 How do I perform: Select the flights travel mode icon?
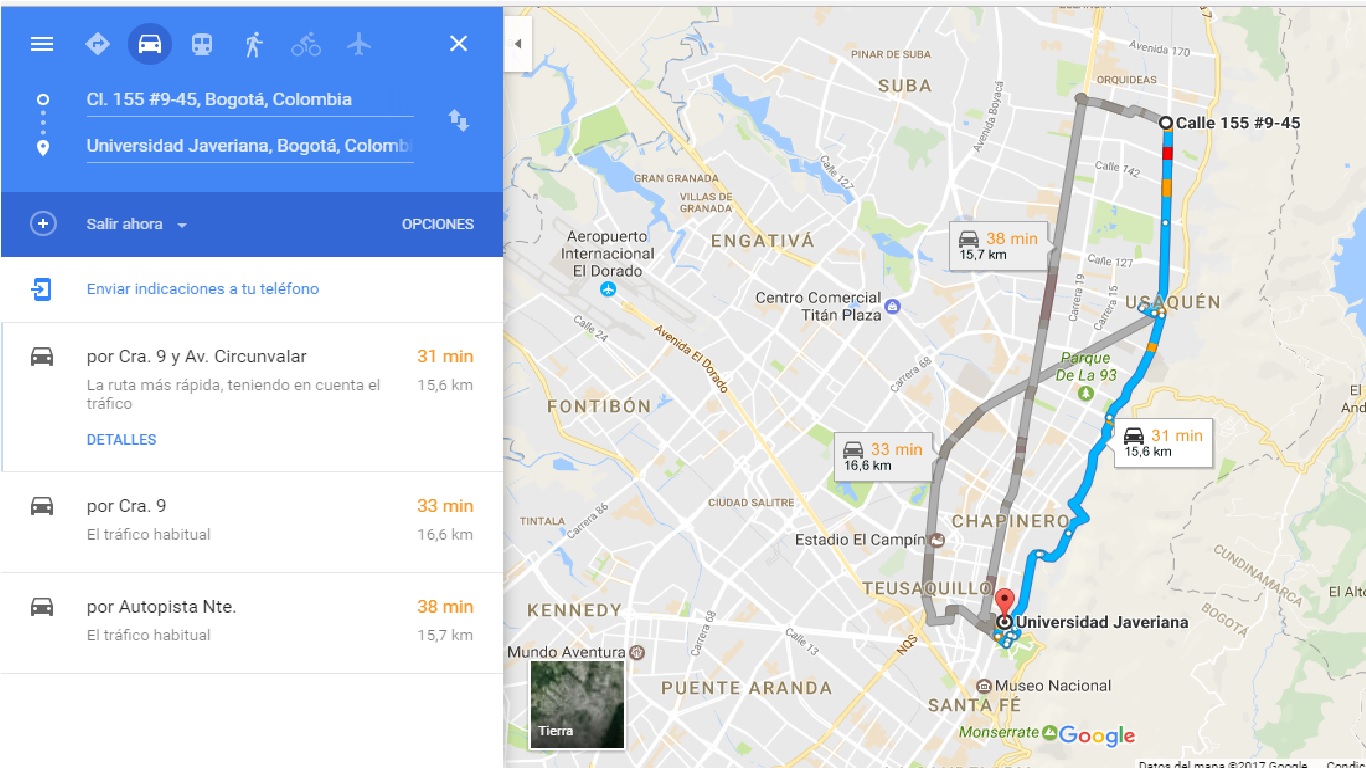(359, 44)
